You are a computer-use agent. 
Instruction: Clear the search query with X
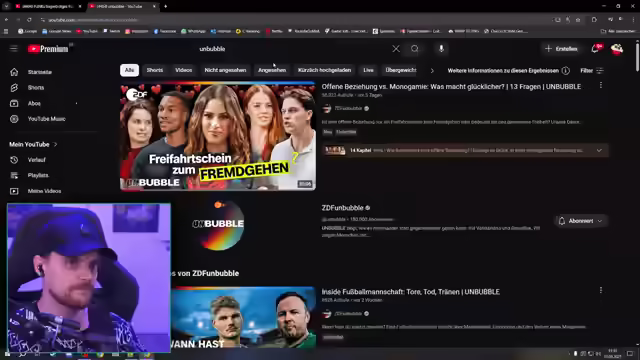click(396, 49)
